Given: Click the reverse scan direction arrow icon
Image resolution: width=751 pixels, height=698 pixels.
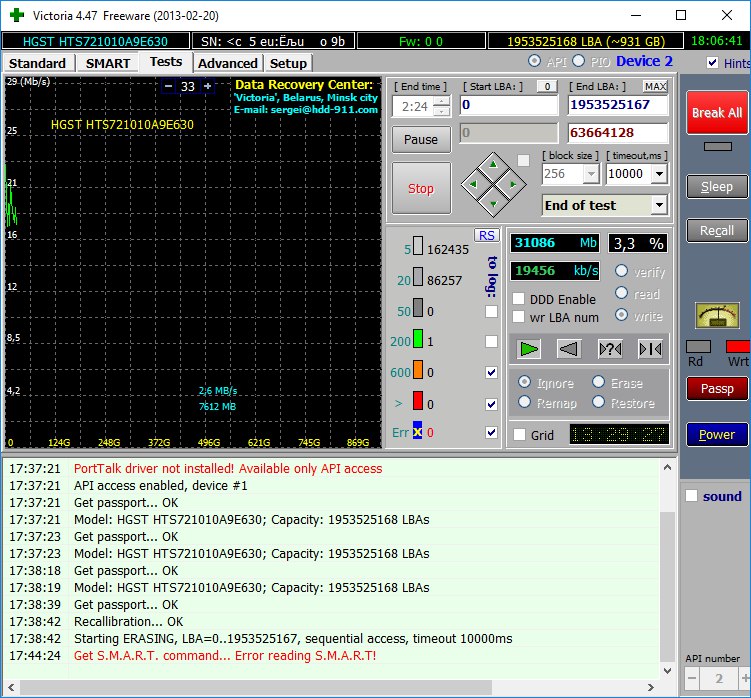Looking at the screenshot, I should point(569,348).
